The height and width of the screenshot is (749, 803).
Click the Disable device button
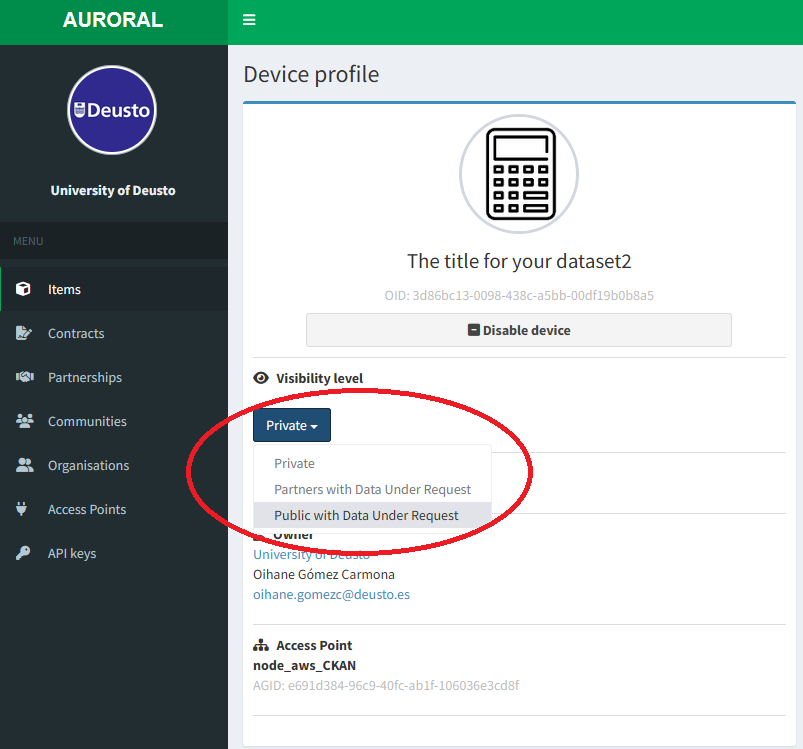coord(519,330)
